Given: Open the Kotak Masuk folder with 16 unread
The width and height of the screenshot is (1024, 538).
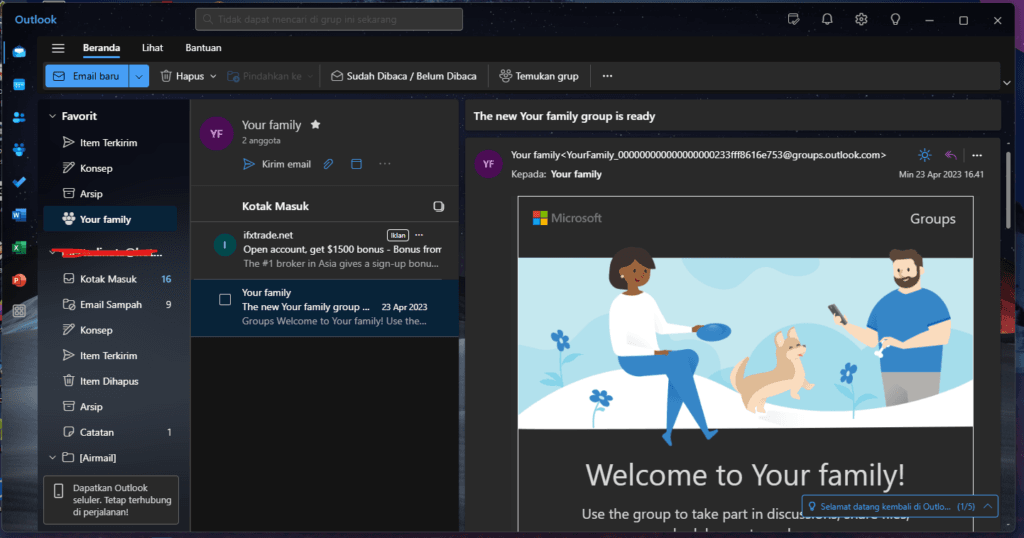Looking at the screenshot, I should coord(110,279).
